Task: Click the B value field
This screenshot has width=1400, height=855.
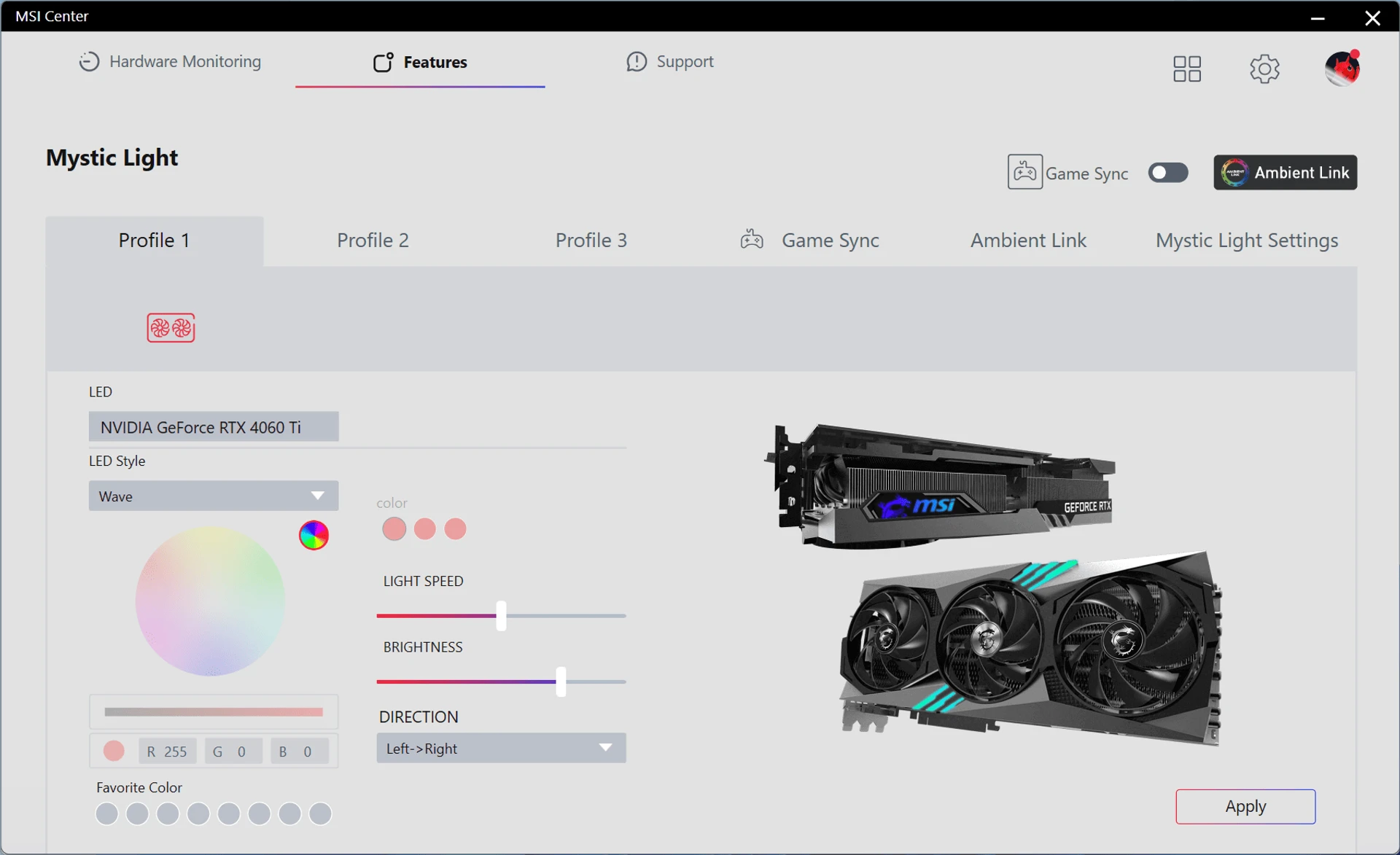Action: click(x=300, y=751)
